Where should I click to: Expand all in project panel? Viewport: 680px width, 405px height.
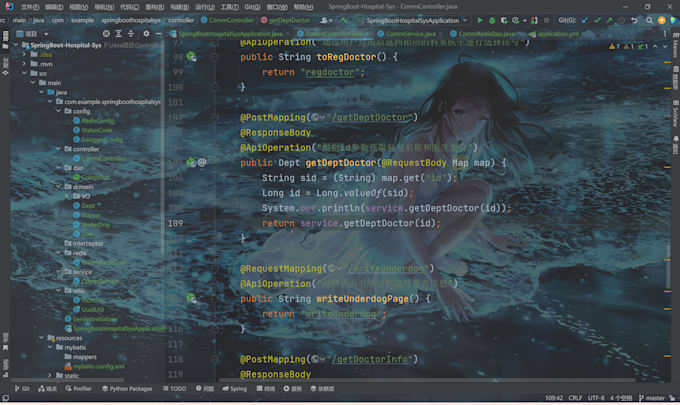(118, 33)
